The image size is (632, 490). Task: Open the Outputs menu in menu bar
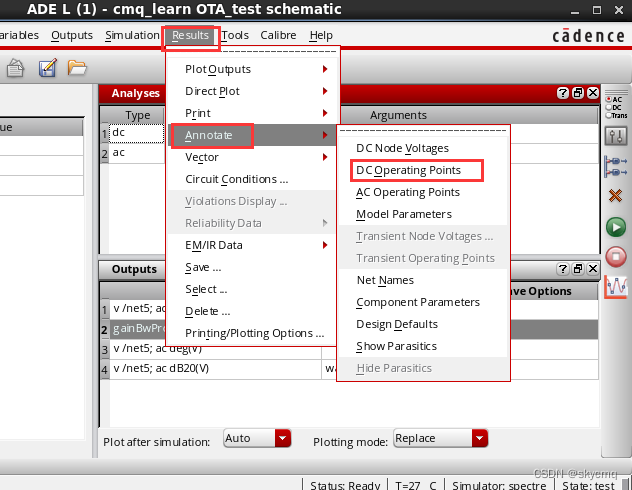click(72, 35)
